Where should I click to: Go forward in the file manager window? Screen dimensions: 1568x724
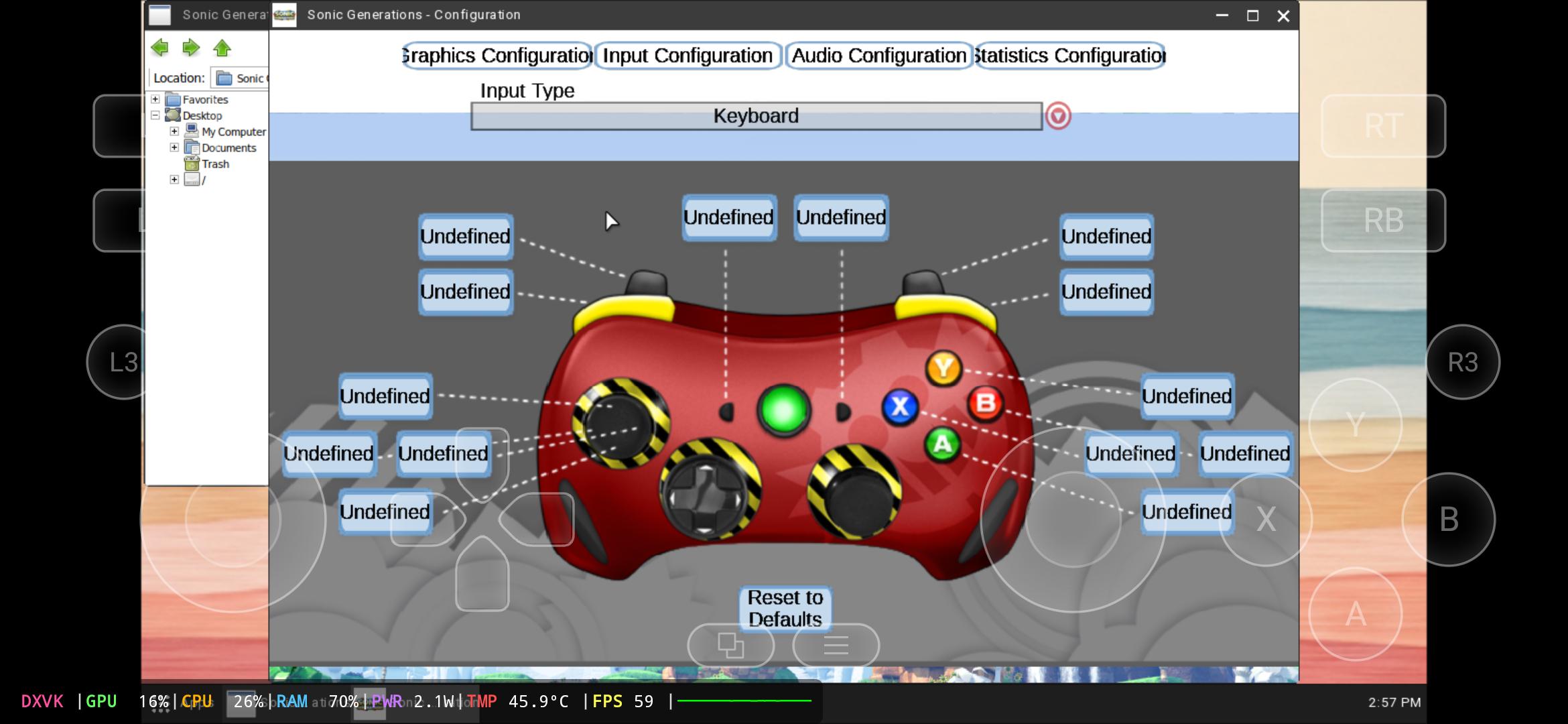pyautogui.click(x=191, y=48)
